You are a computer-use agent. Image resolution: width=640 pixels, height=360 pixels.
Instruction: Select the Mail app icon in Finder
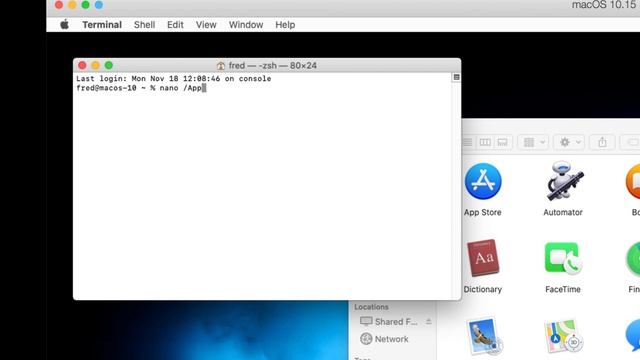[484, 337]
